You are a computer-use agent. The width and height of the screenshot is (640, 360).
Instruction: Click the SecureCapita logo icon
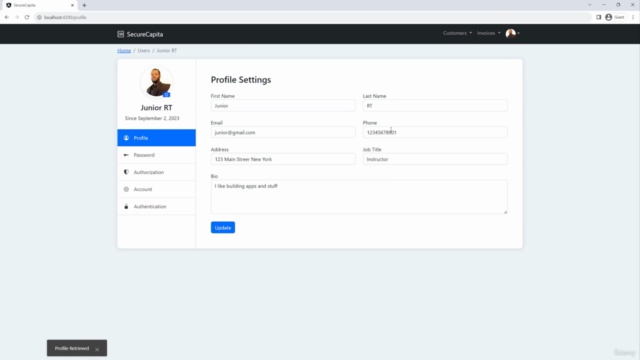click(120, 34)
